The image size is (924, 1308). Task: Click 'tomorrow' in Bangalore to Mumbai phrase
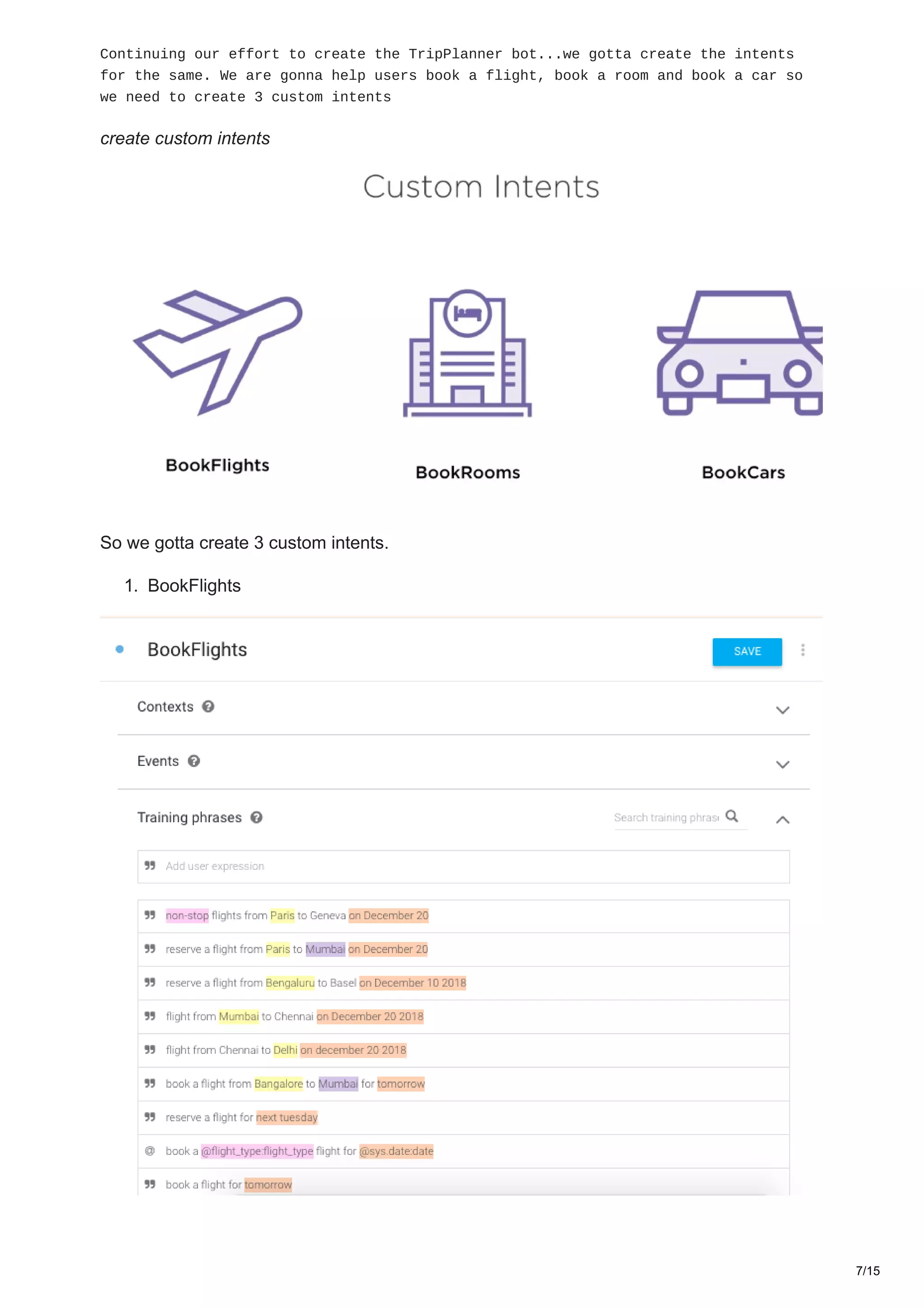coord(401,1084)
